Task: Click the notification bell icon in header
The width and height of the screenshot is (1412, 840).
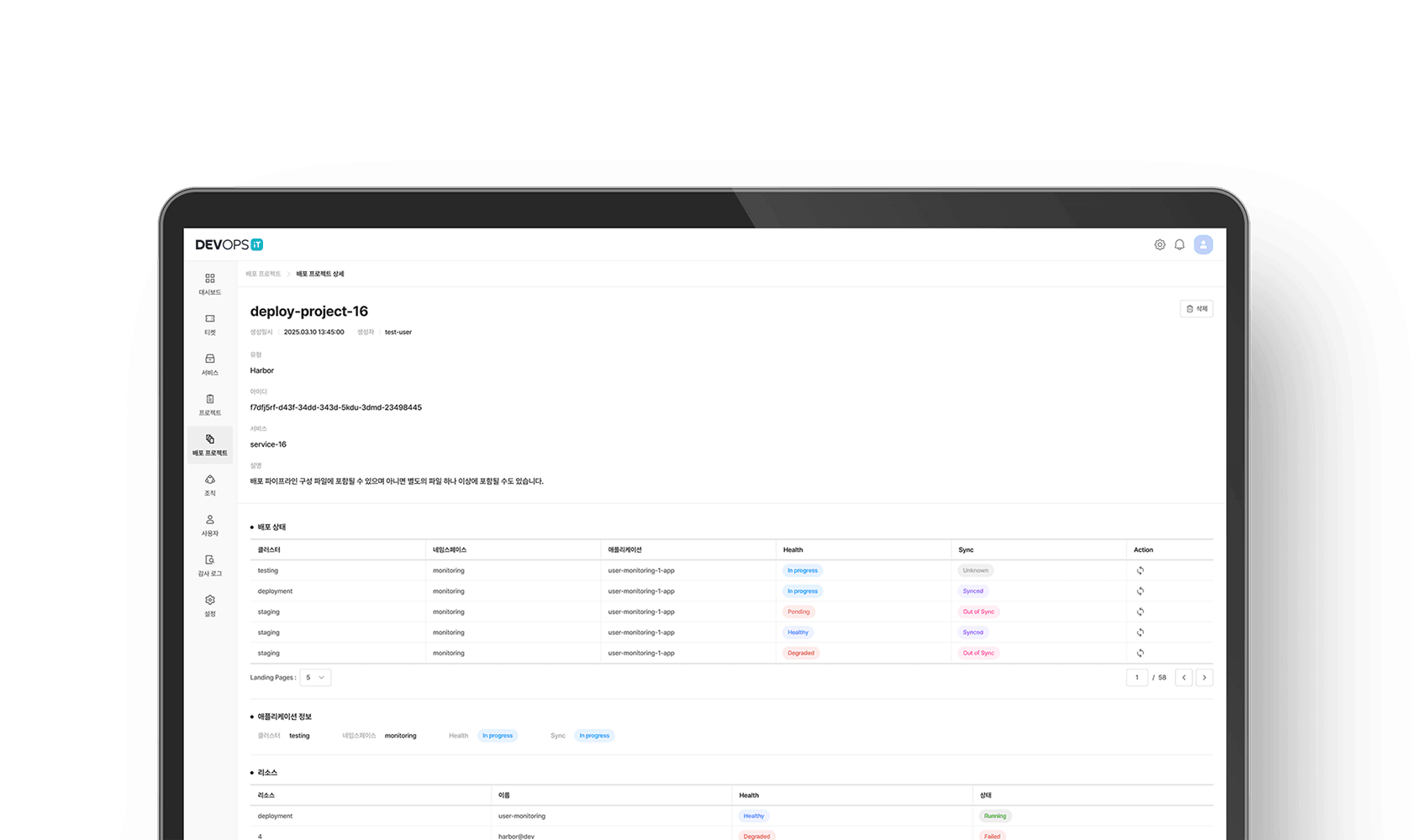Action: [1179, 244]
